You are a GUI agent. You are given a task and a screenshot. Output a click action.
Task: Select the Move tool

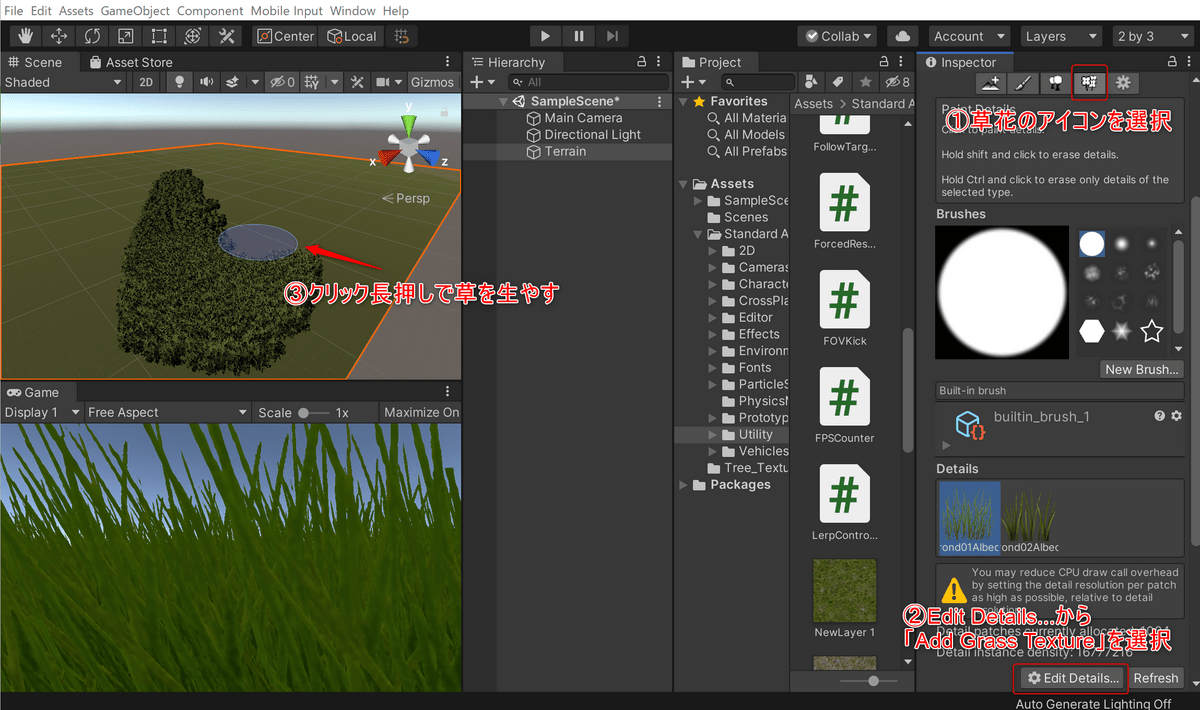coord(59,36)
